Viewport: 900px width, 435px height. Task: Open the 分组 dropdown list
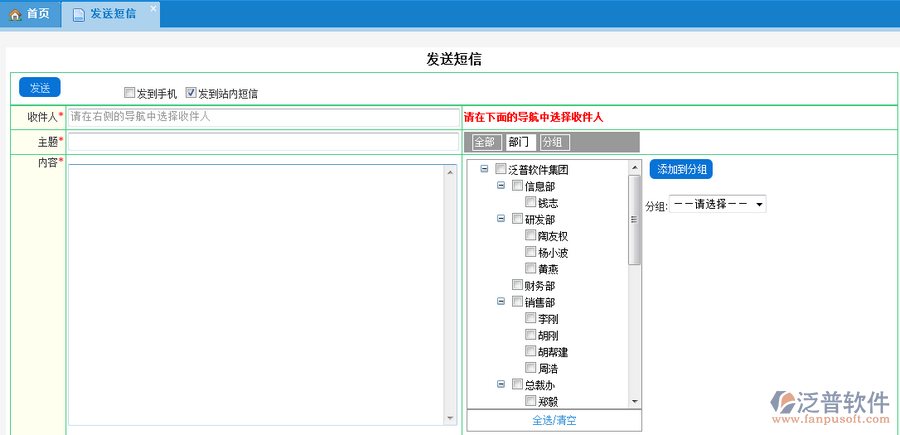(x=717, y=204)
